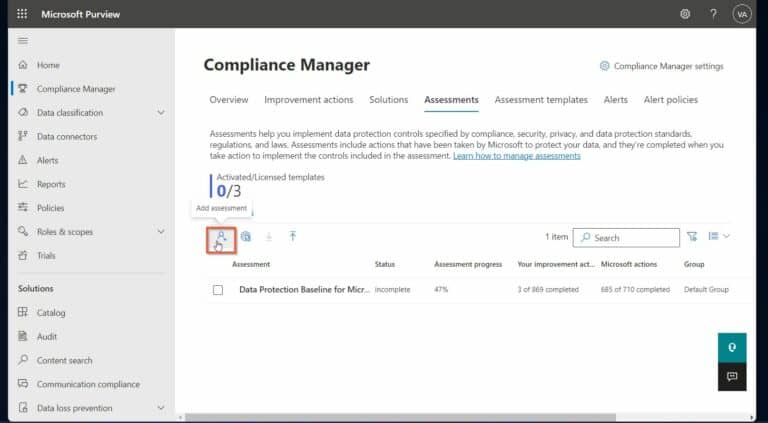Click the Data classification icon

pos(23,113)
